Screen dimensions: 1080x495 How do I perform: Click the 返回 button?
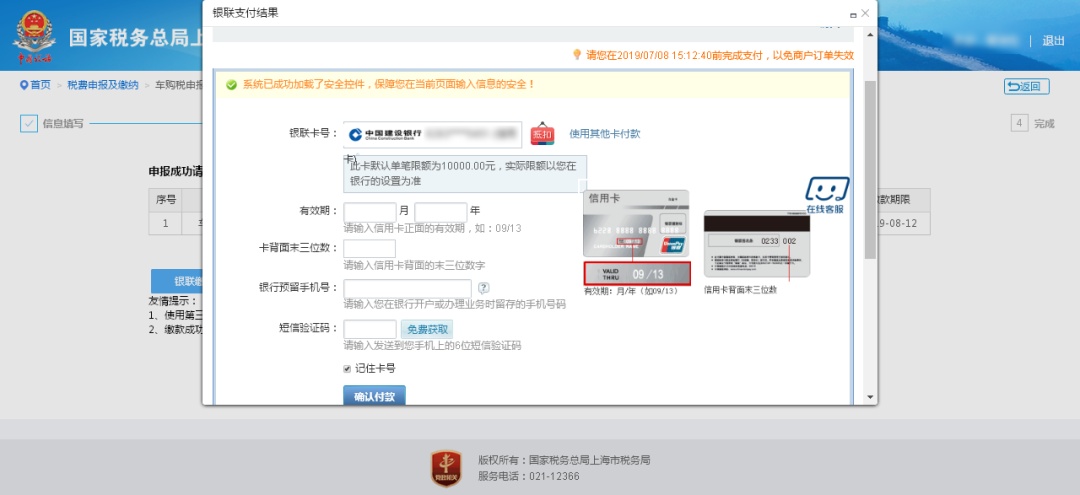coord(1026,87)
